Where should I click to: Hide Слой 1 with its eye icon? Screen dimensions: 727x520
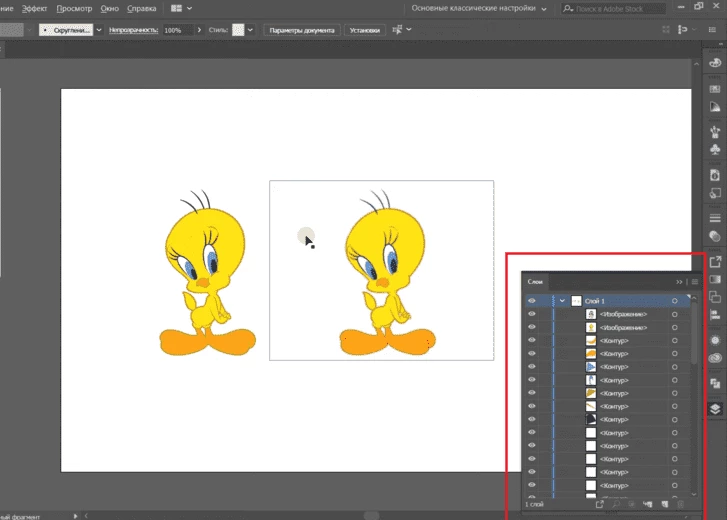532,301
